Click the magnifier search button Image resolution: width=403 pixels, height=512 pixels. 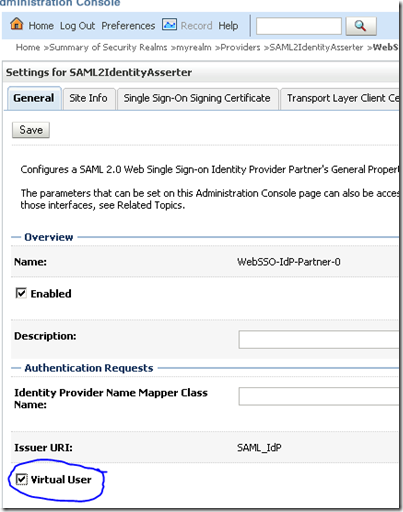(361, 26)
